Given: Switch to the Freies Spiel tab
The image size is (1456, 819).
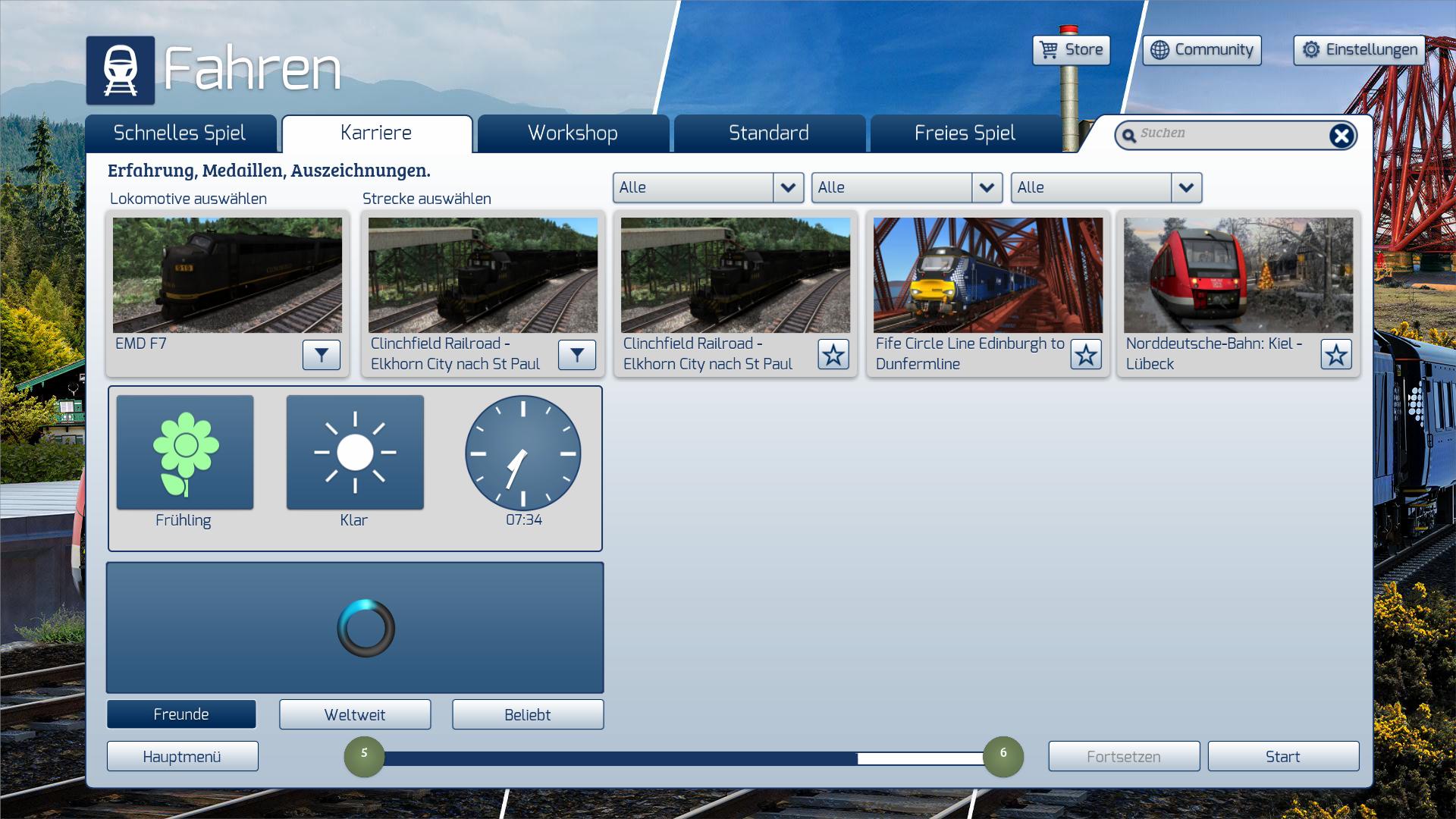Looking at the screenshot, I should coord(965,133).
